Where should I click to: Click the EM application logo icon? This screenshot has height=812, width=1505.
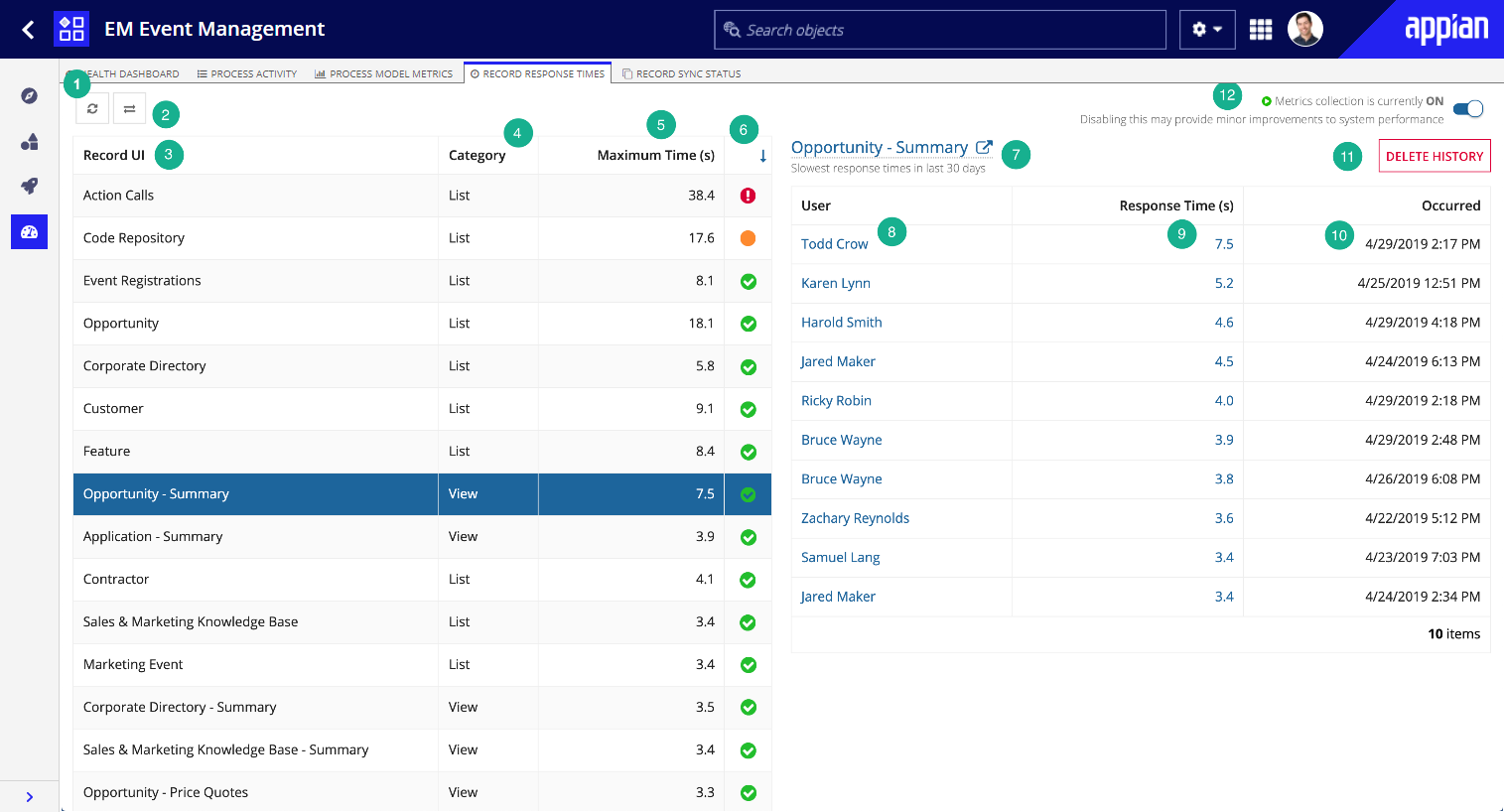point(71,29)
